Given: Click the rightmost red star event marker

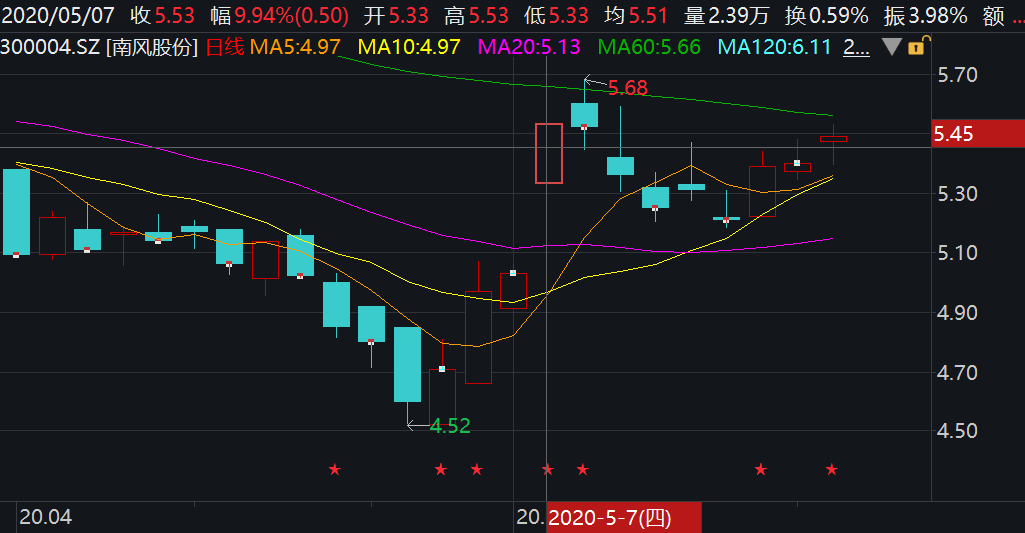Looking at the screenshot, I should [x=832, y=469].
